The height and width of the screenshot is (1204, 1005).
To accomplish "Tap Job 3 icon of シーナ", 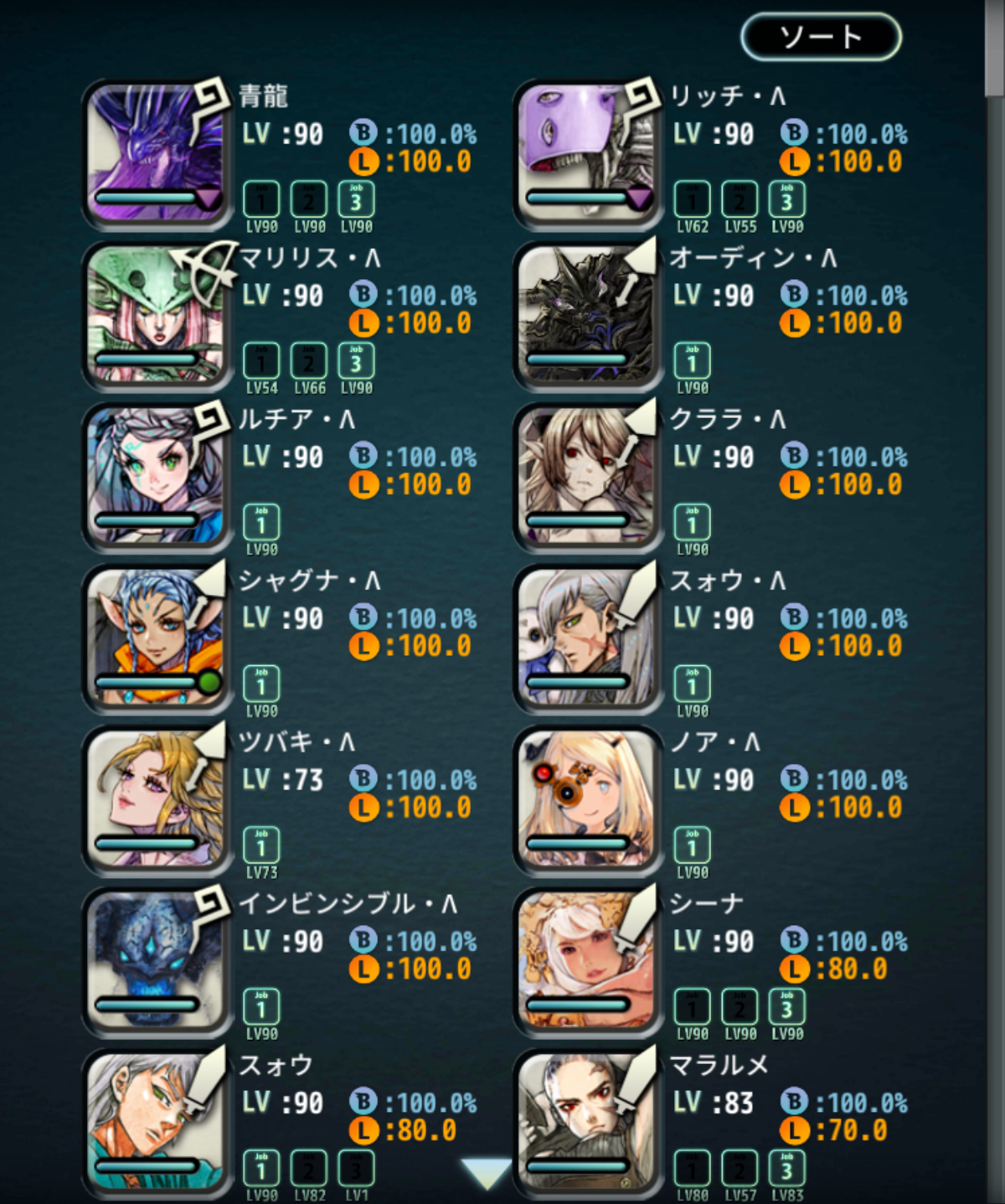I will tap(786, 1008).
